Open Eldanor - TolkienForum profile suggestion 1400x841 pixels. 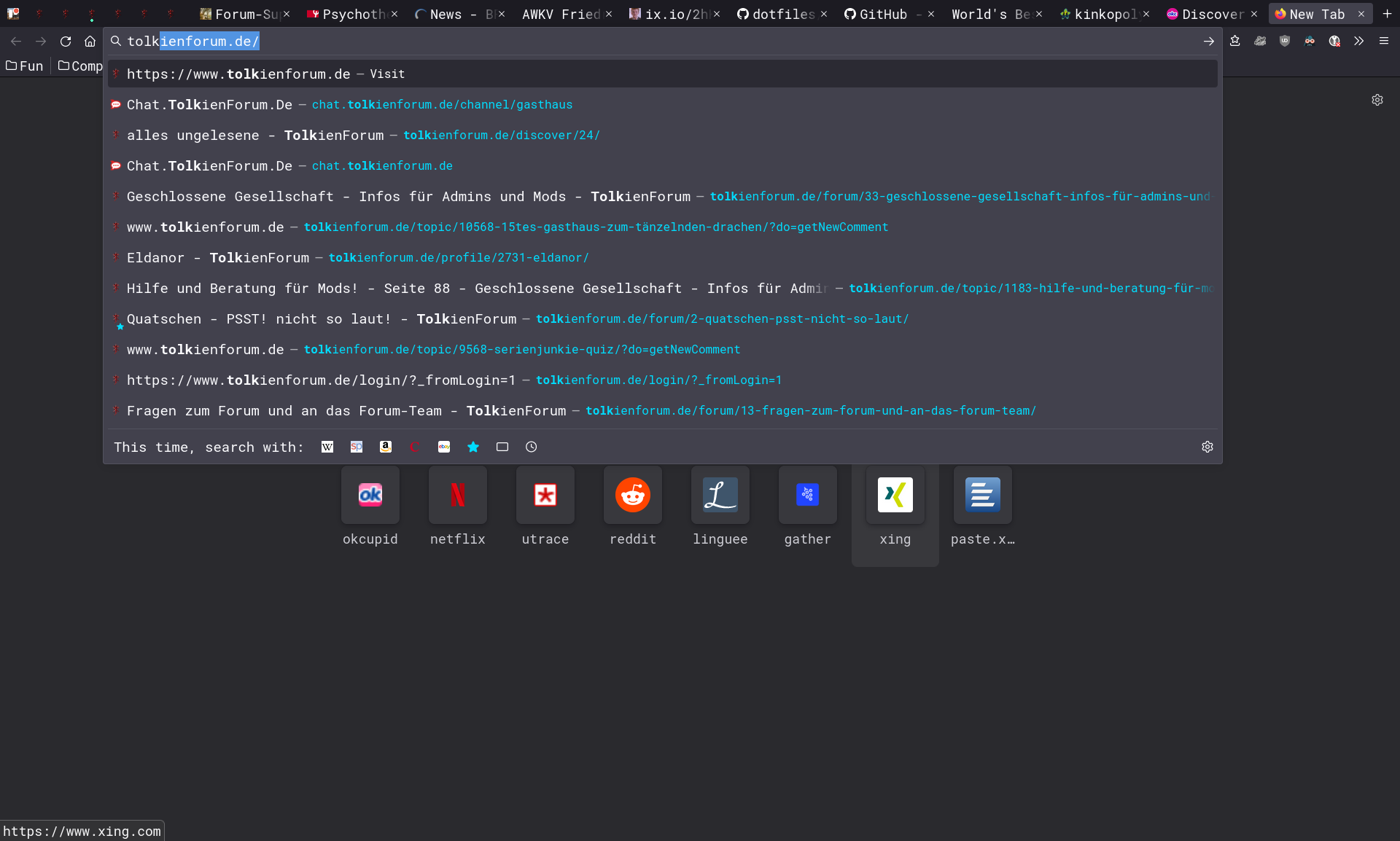coord(662,257)
